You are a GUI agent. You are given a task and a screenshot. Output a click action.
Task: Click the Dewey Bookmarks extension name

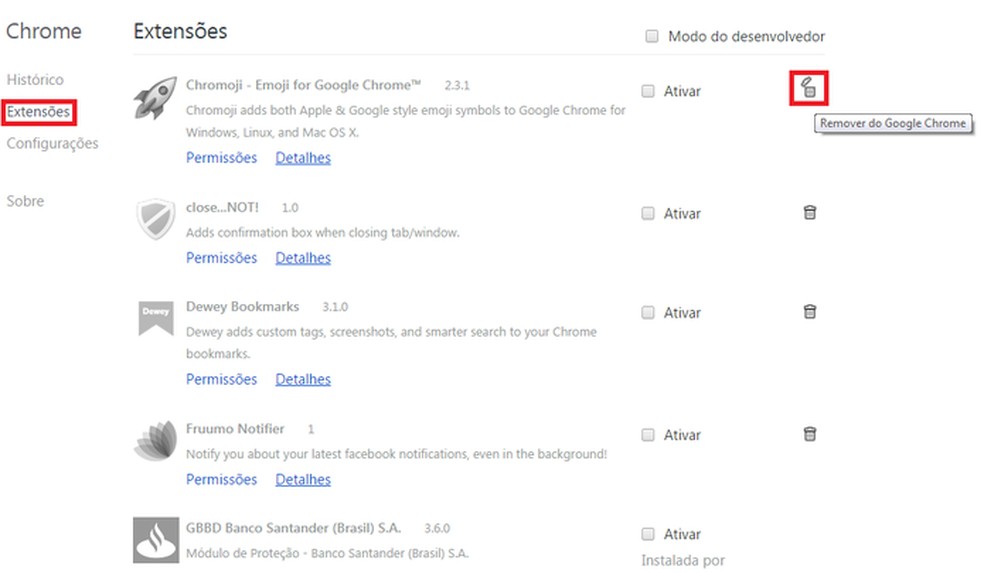pos(242,307)
